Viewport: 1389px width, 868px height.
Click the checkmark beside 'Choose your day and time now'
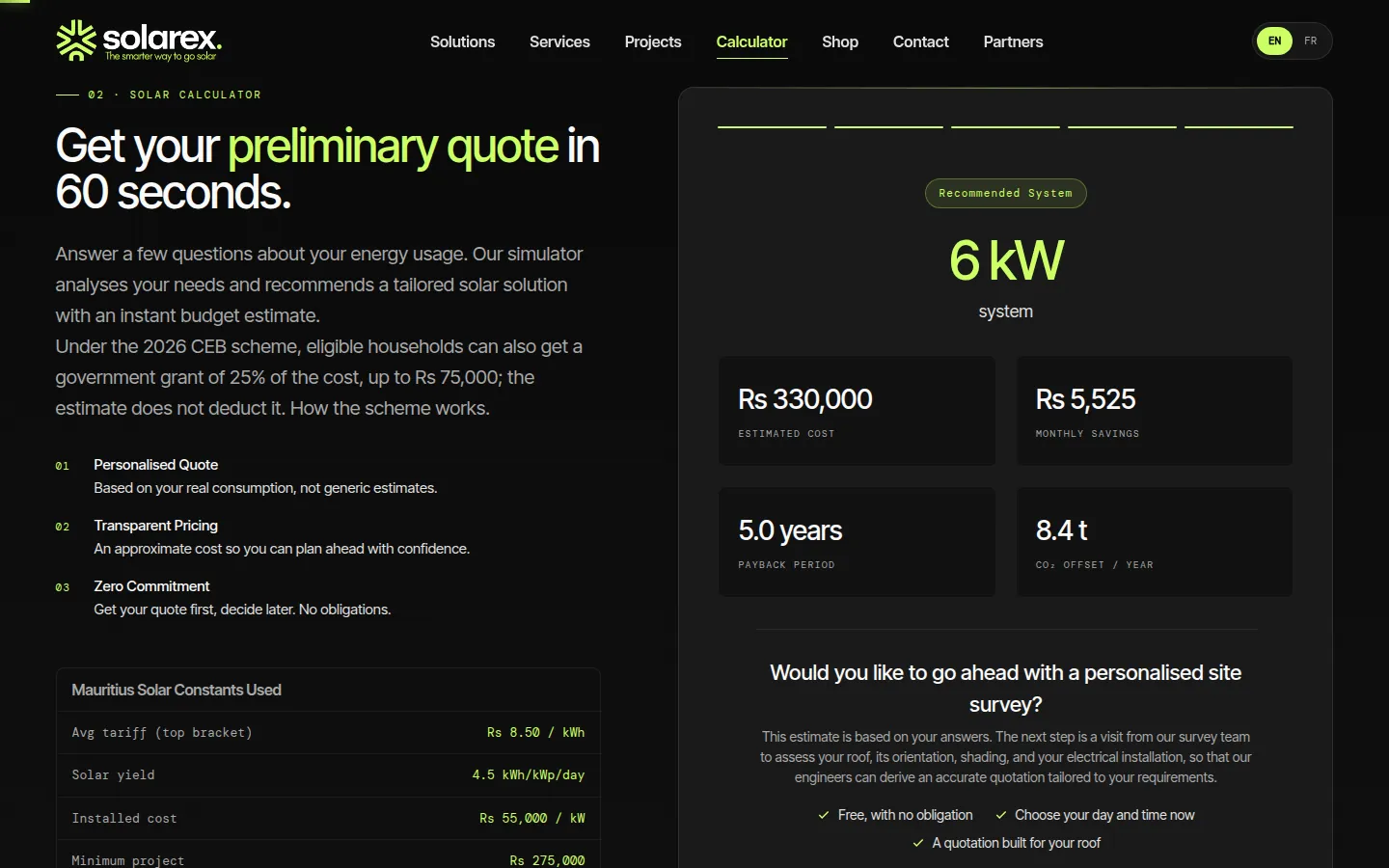[1001, 815]
